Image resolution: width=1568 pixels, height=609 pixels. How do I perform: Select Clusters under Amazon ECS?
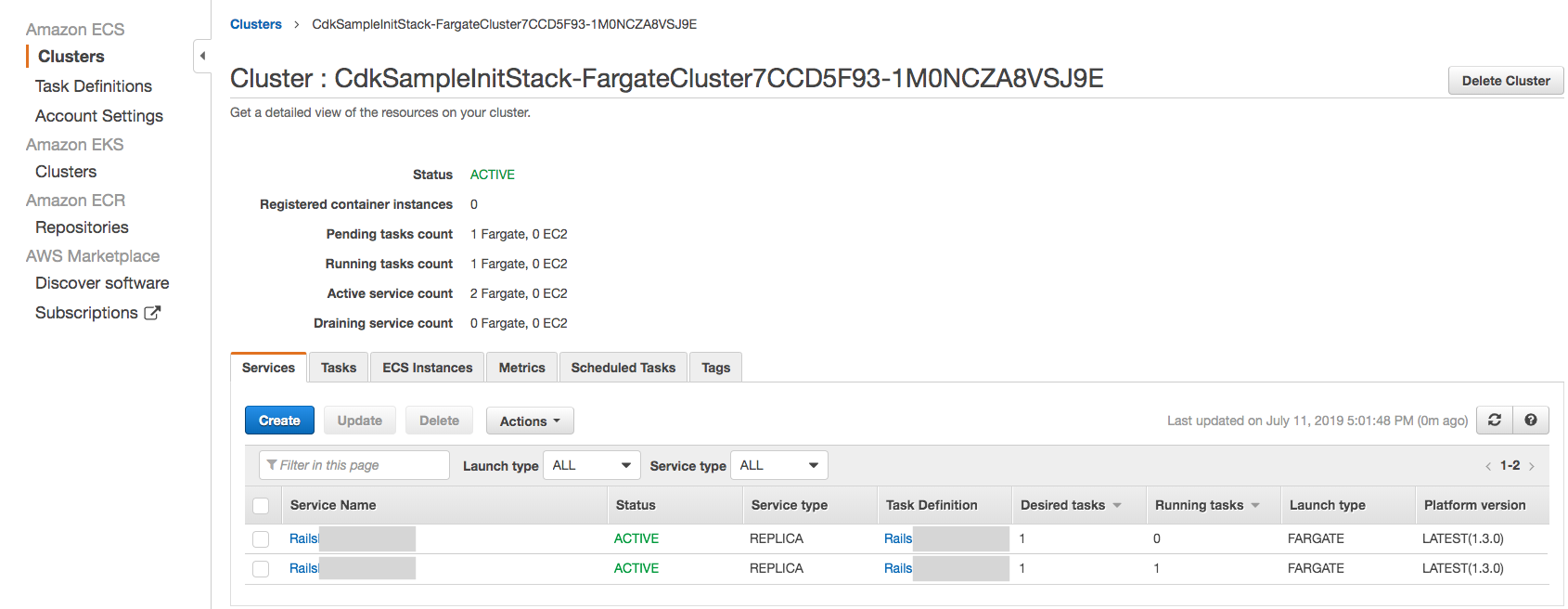(x=71, y=57)
